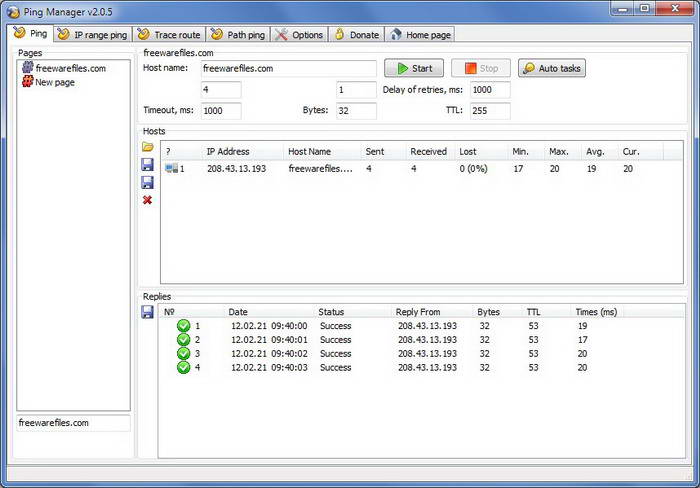The width and height of the screenshot is (700, 488).
Task: Click the Reply From column header
Action: tap(433, 312)
